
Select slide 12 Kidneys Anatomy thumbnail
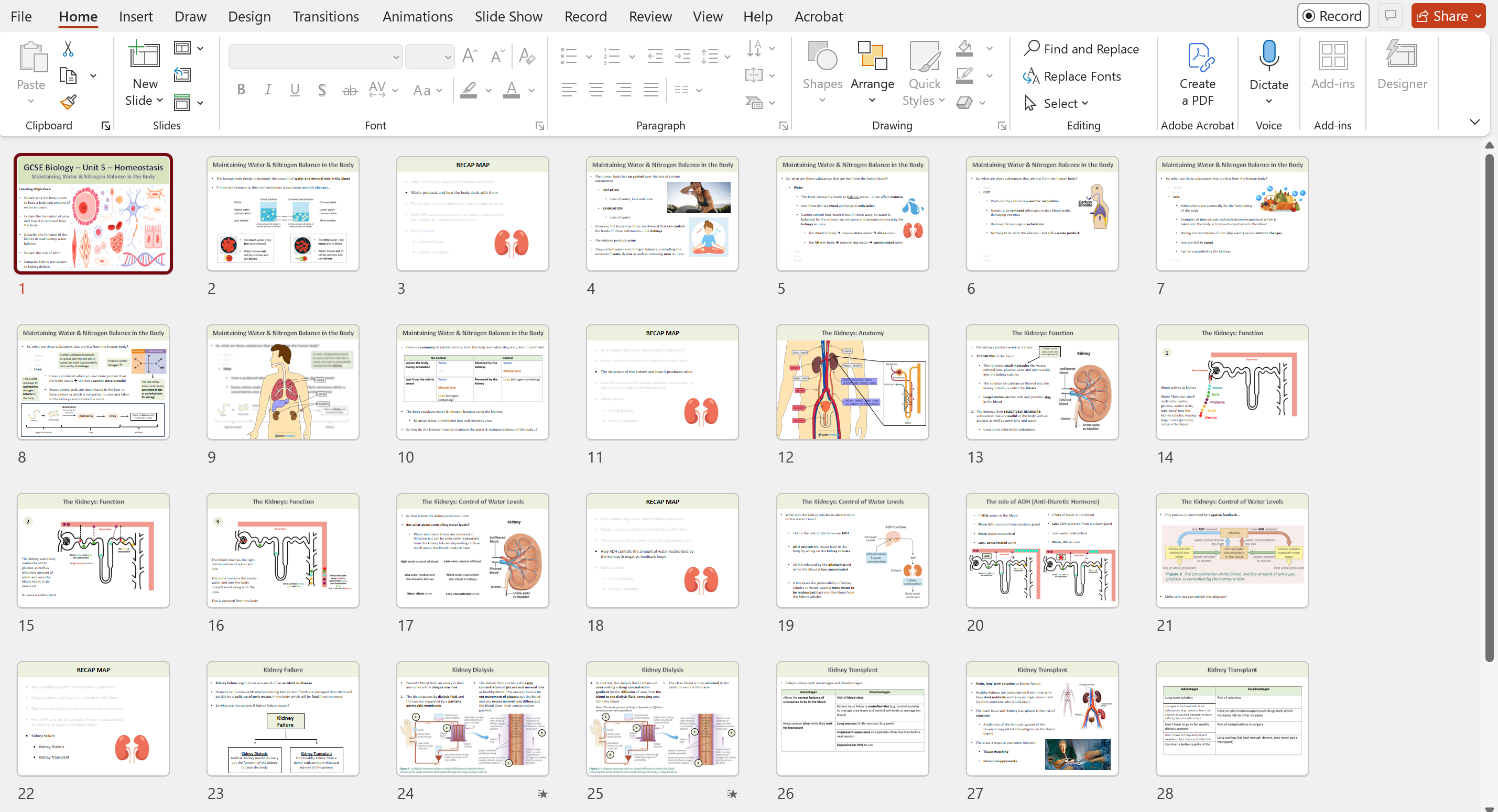coord(852,382)
